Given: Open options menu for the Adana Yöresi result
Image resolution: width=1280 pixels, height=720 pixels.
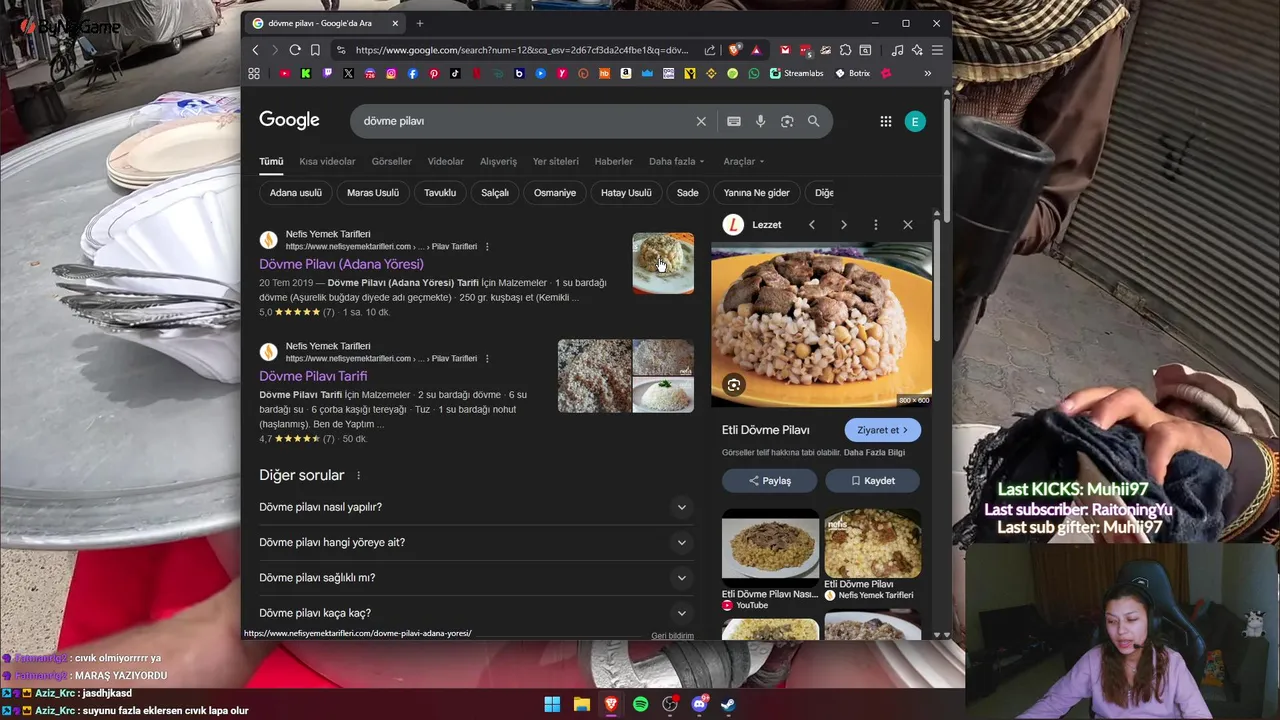Looking at the screenshot, I should point(487,246).
